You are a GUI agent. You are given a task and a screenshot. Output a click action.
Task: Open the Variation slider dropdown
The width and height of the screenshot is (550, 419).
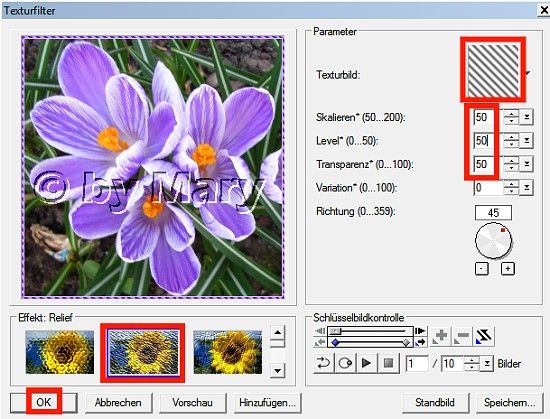click(x=526, y=188)
